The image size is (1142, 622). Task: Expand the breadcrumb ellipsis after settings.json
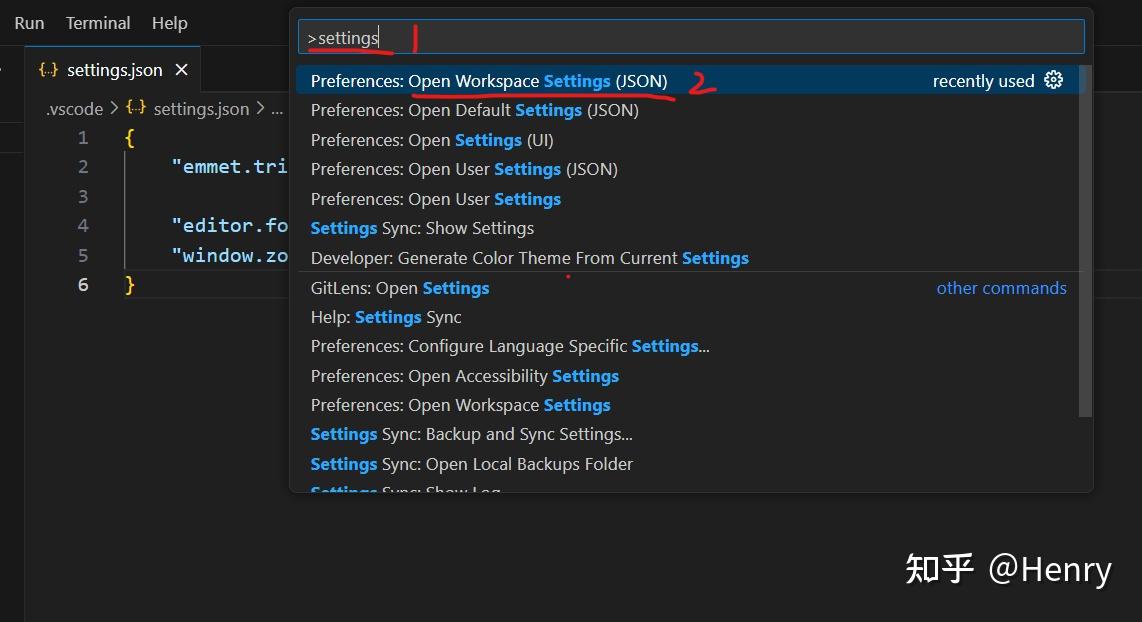coord(274,108)
